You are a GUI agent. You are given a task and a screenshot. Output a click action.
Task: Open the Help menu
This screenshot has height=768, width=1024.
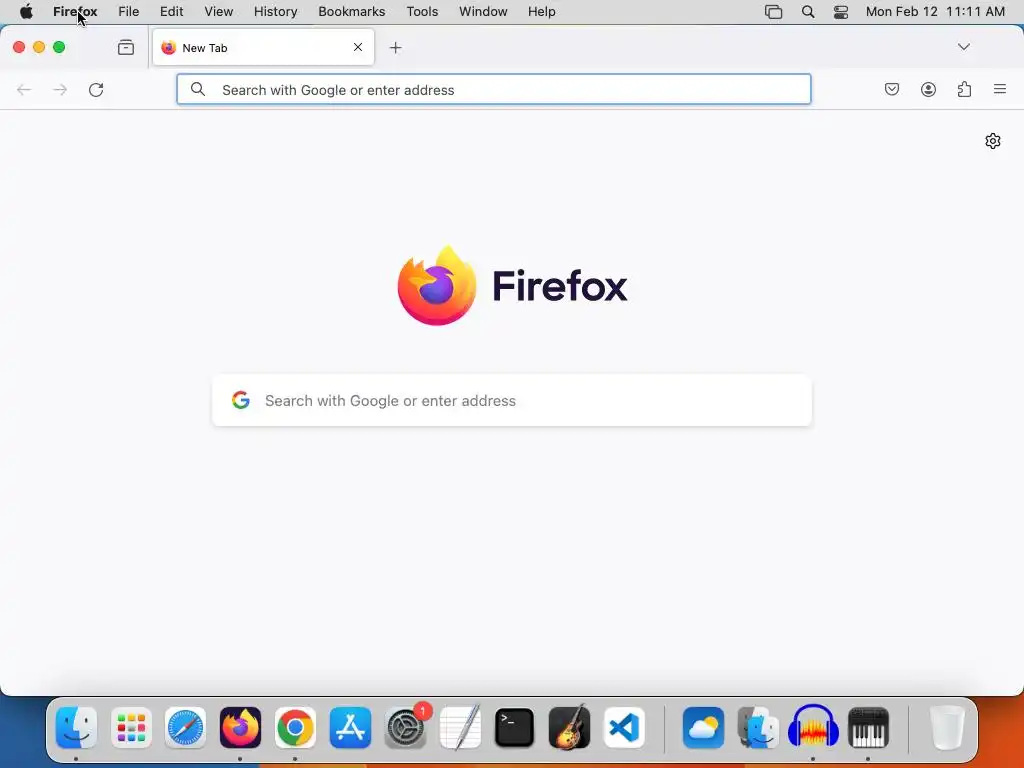541,12
